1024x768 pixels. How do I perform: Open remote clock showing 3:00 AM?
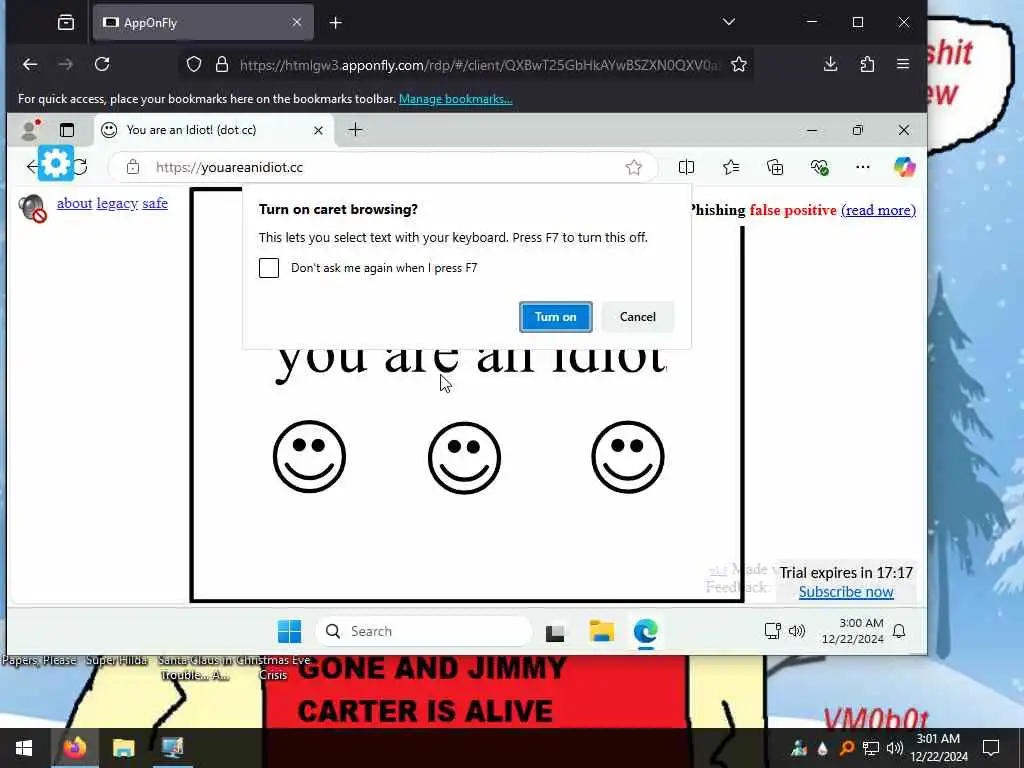pos(852,631)
